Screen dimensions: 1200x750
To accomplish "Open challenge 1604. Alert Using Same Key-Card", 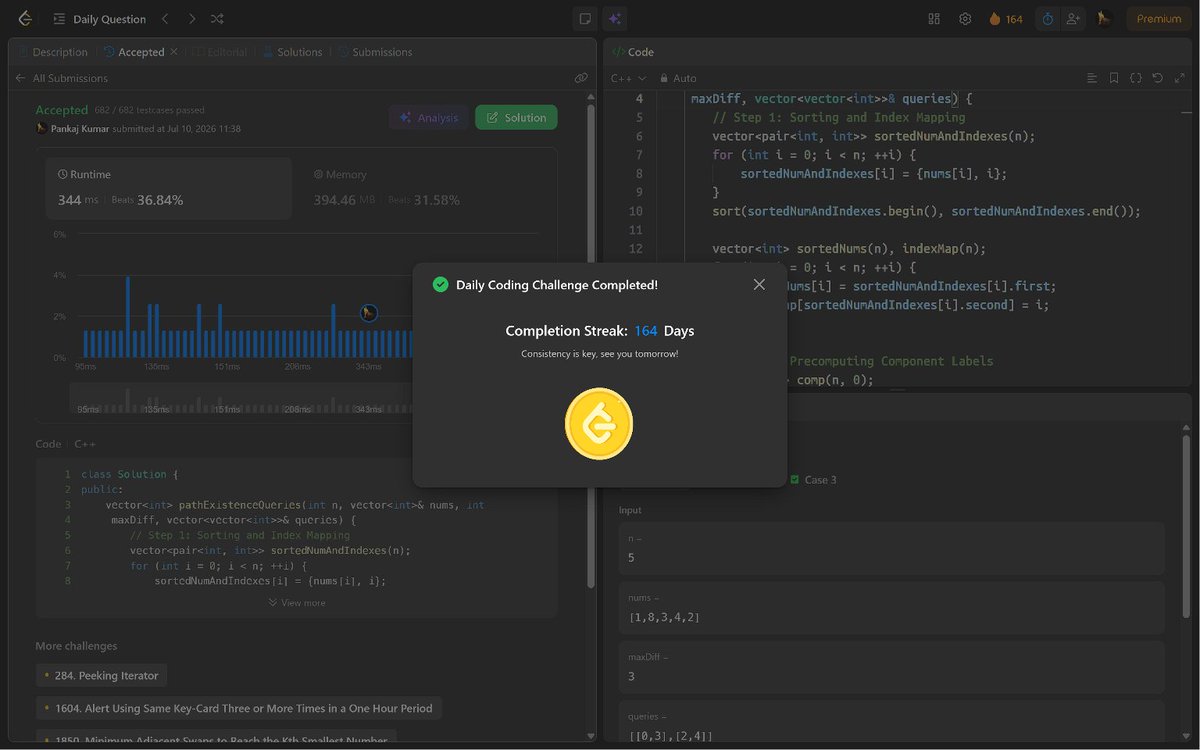I will 239,708.
